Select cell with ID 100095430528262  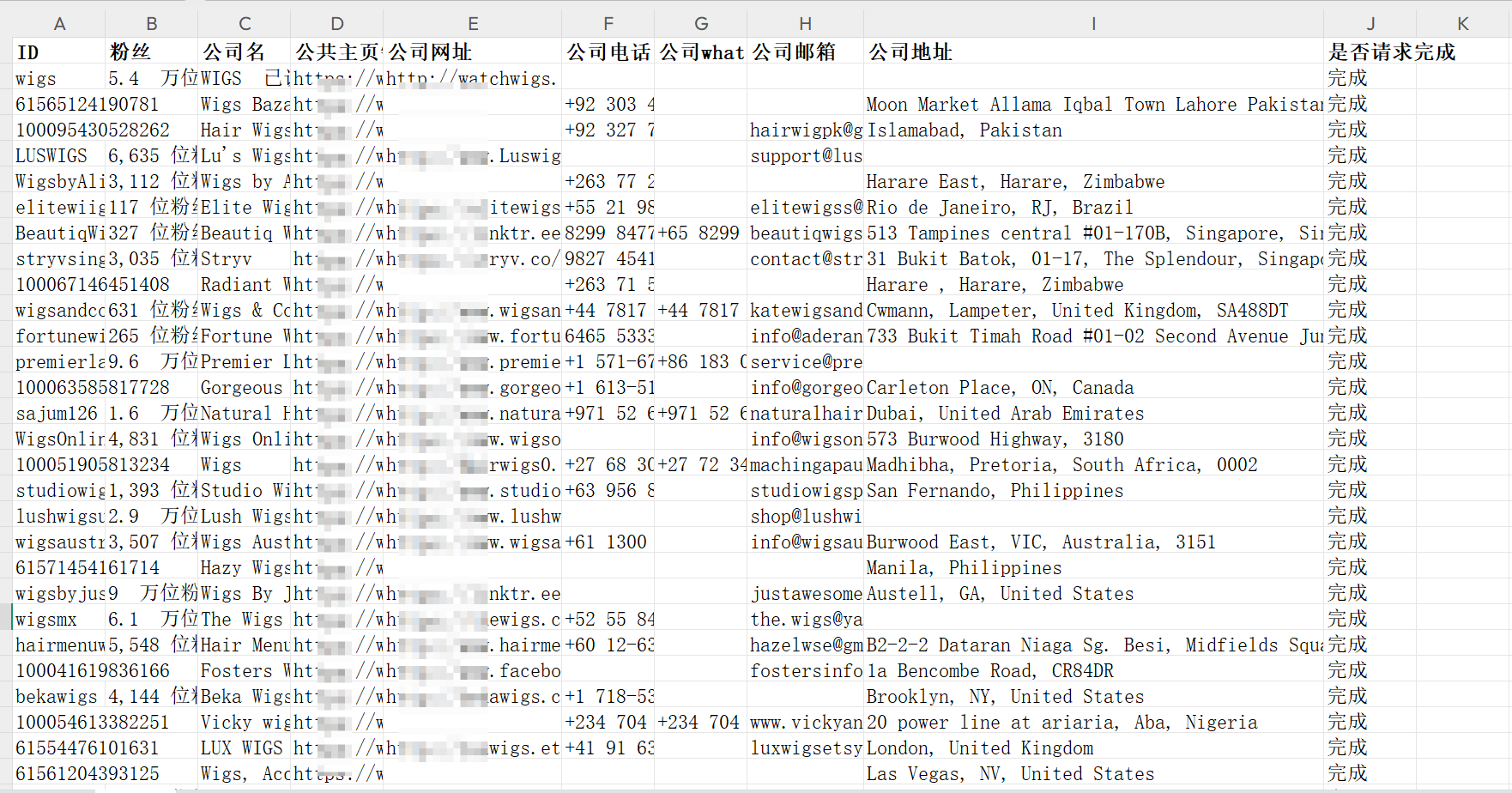pyautogui.click(x=93, y=130)
